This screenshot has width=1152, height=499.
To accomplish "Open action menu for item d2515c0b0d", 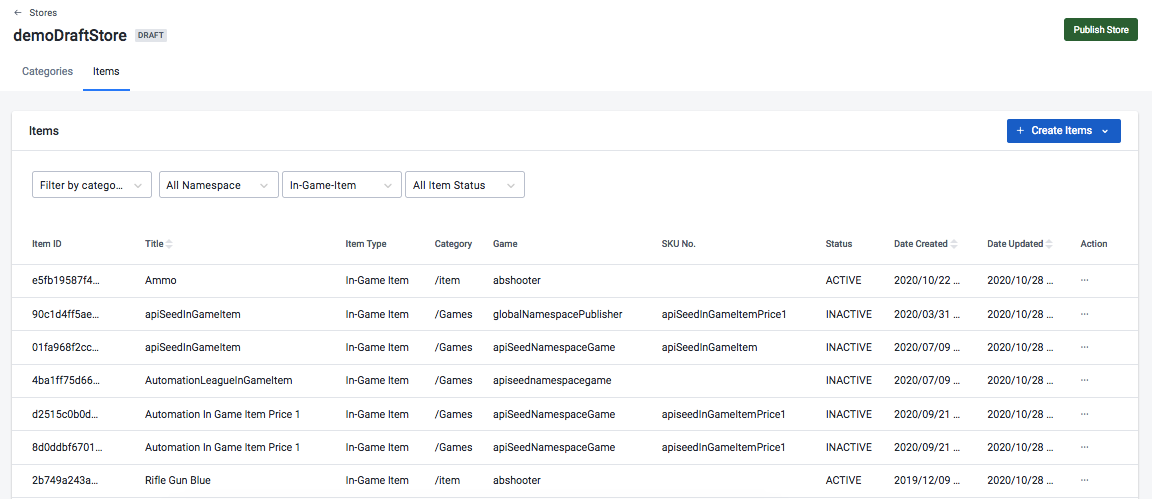I will (1084, 414).
